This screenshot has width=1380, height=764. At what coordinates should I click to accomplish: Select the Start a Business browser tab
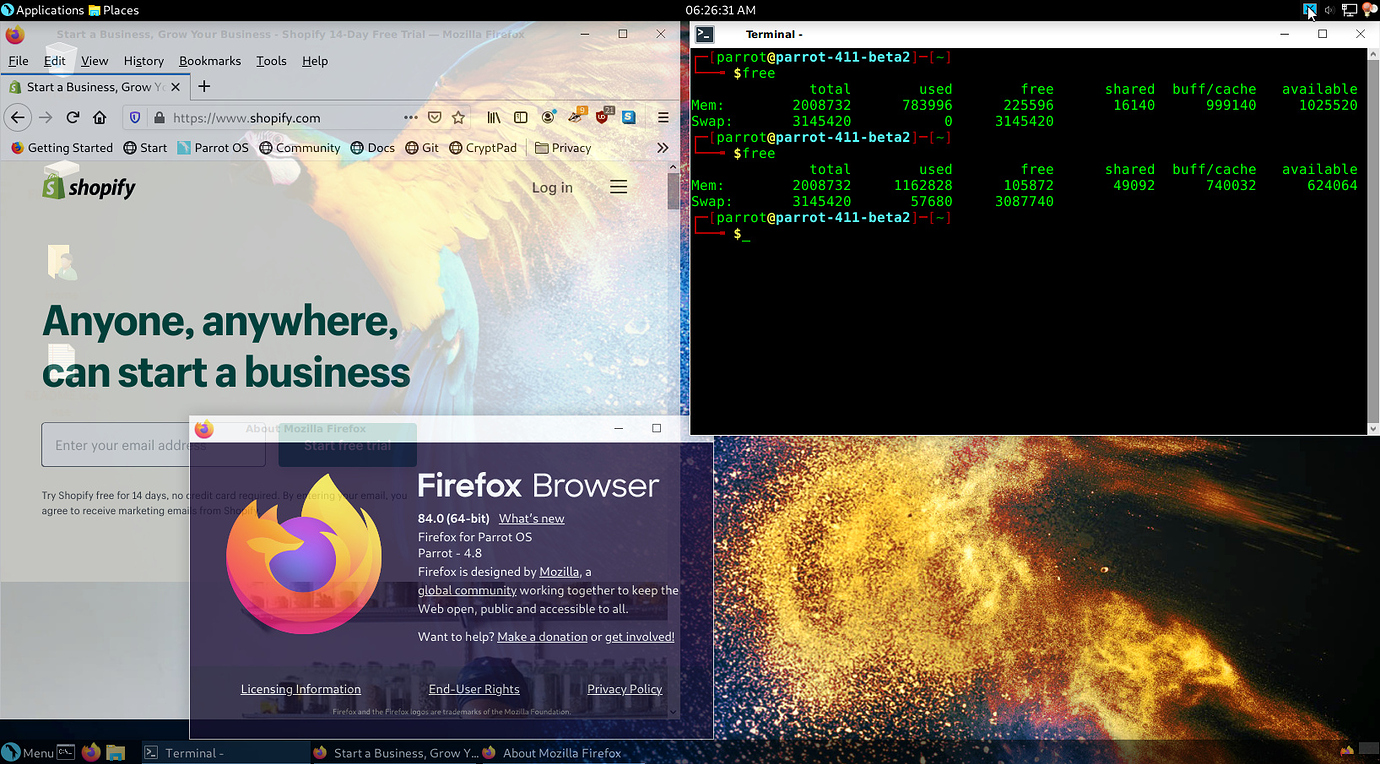tap(96, 87)
